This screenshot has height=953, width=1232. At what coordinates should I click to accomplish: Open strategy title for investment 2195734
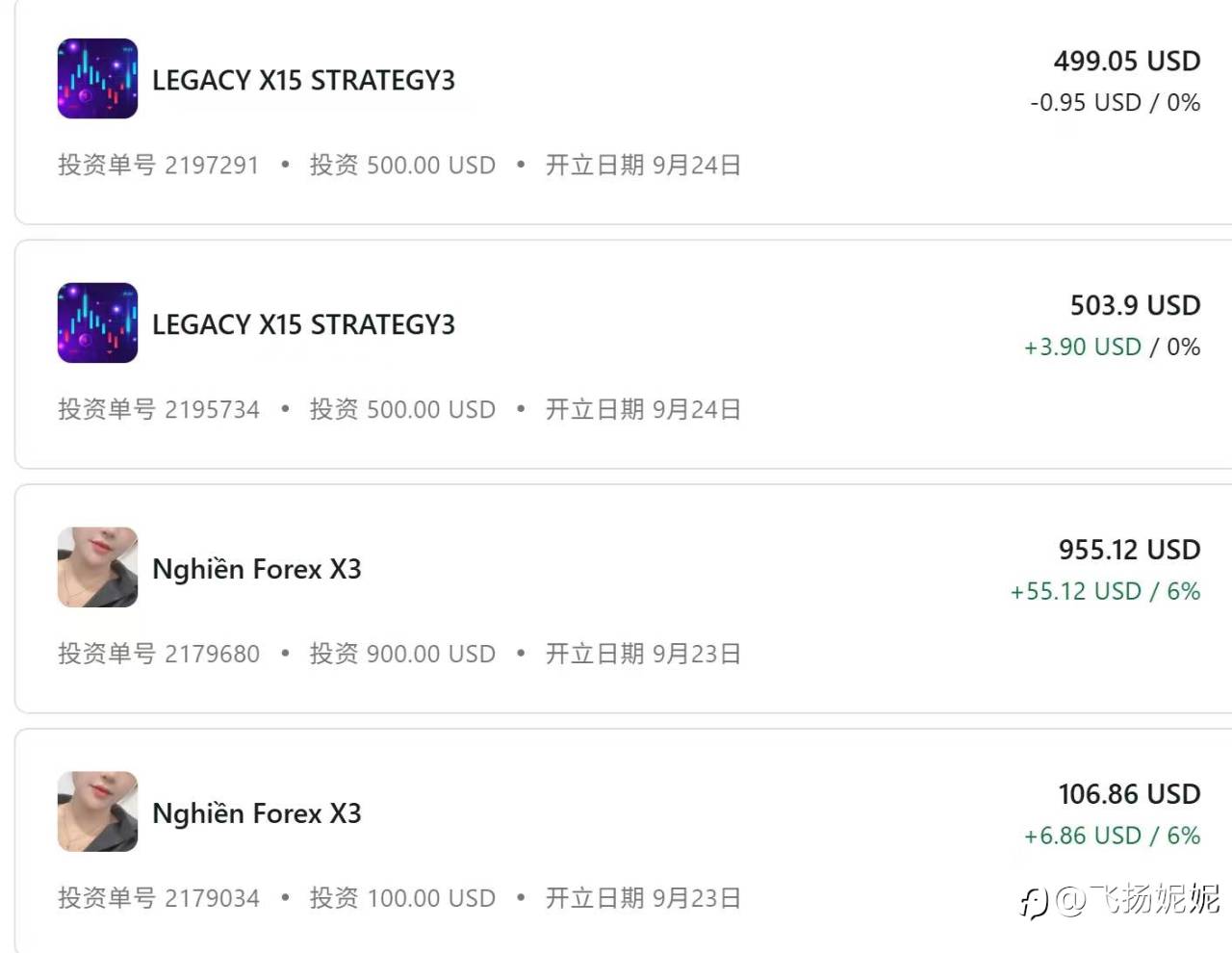pyautogui.click(x=303, y=324)
